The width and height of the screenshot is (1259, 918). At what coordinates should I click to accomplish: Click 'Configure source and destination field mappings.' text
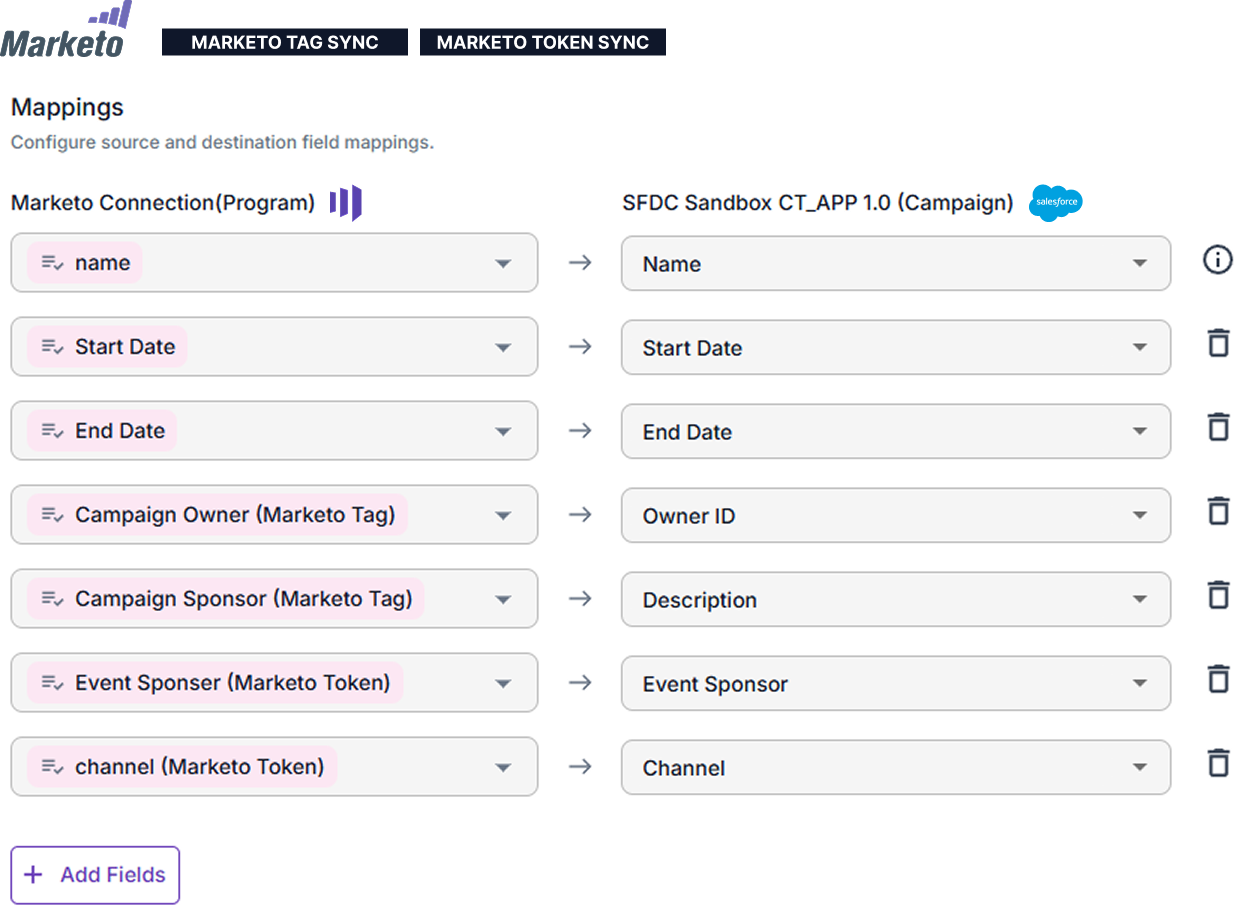tap(222, 142)
